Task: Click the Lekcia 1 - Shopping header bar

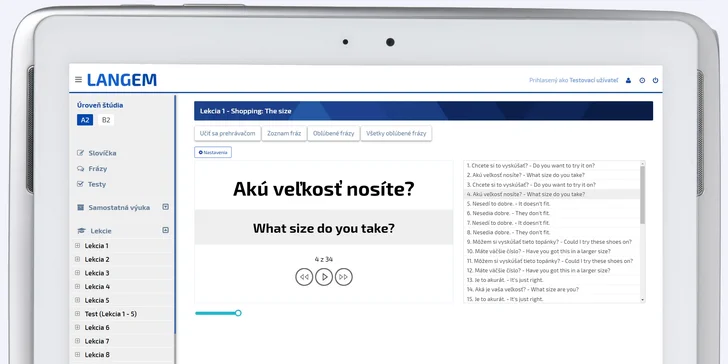Action: 423,111
